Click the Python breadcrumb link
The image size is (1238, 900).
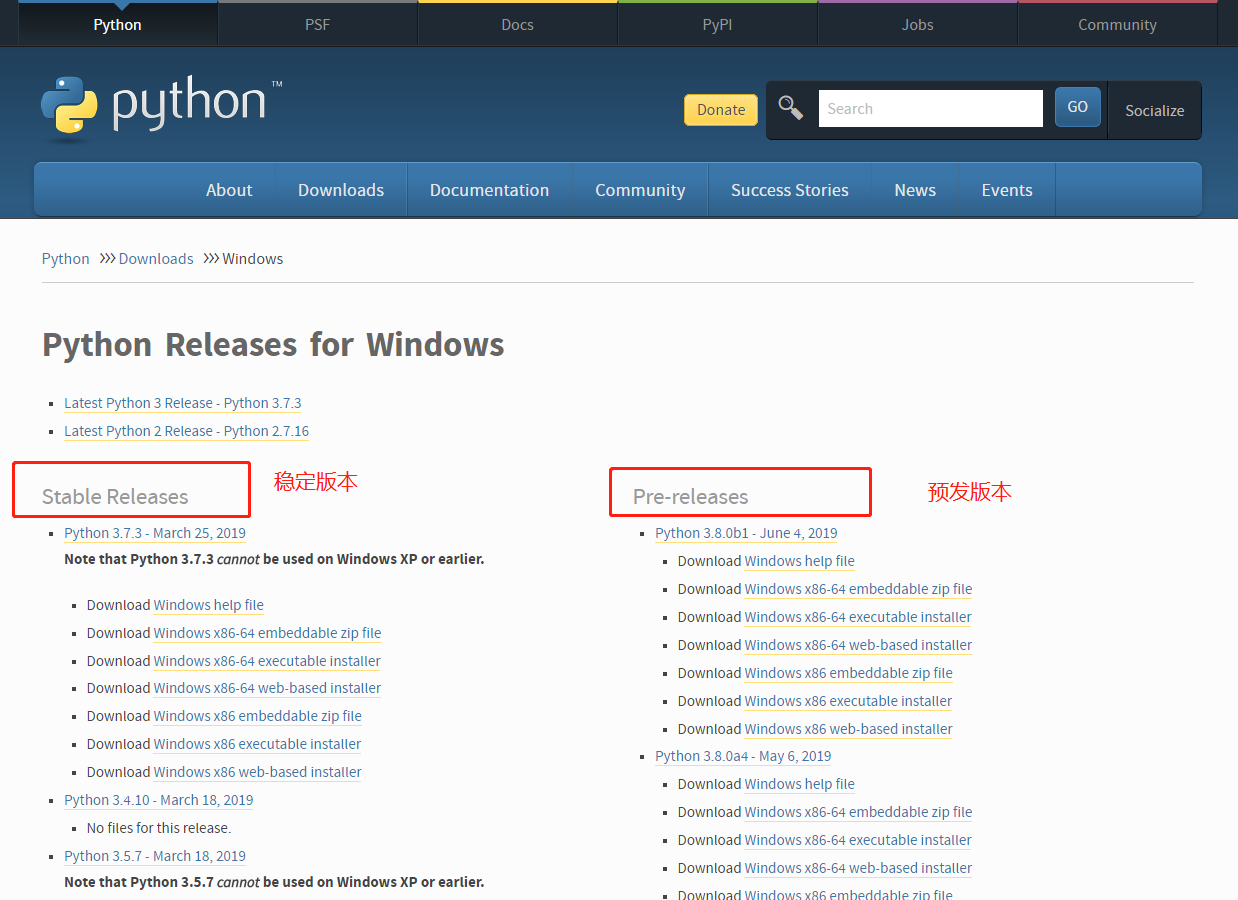pyautogui.click(x=66, y=258)
